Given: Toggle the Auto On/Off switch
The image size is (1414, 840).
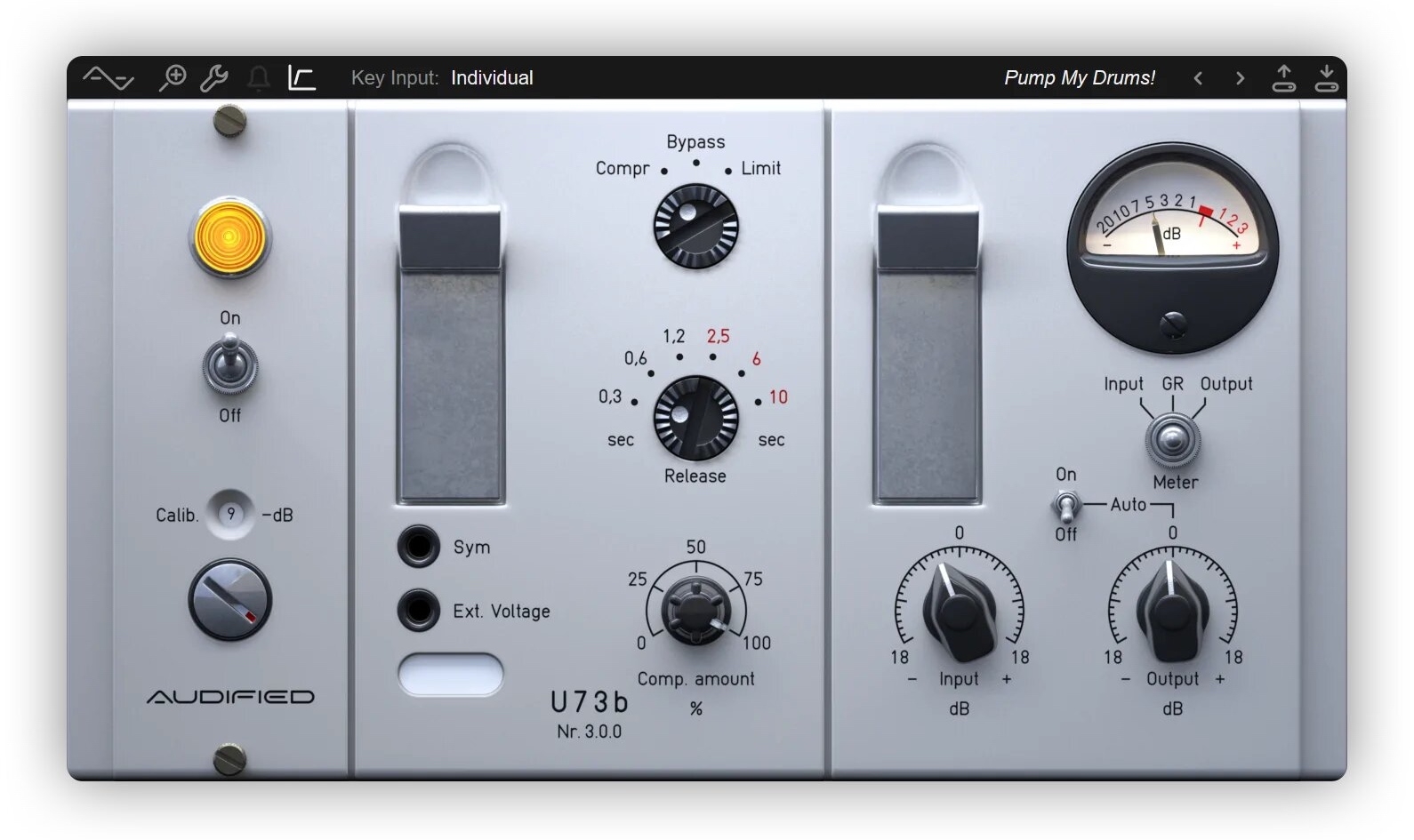Looking at the screenshot, I should tap(1065, 506).
